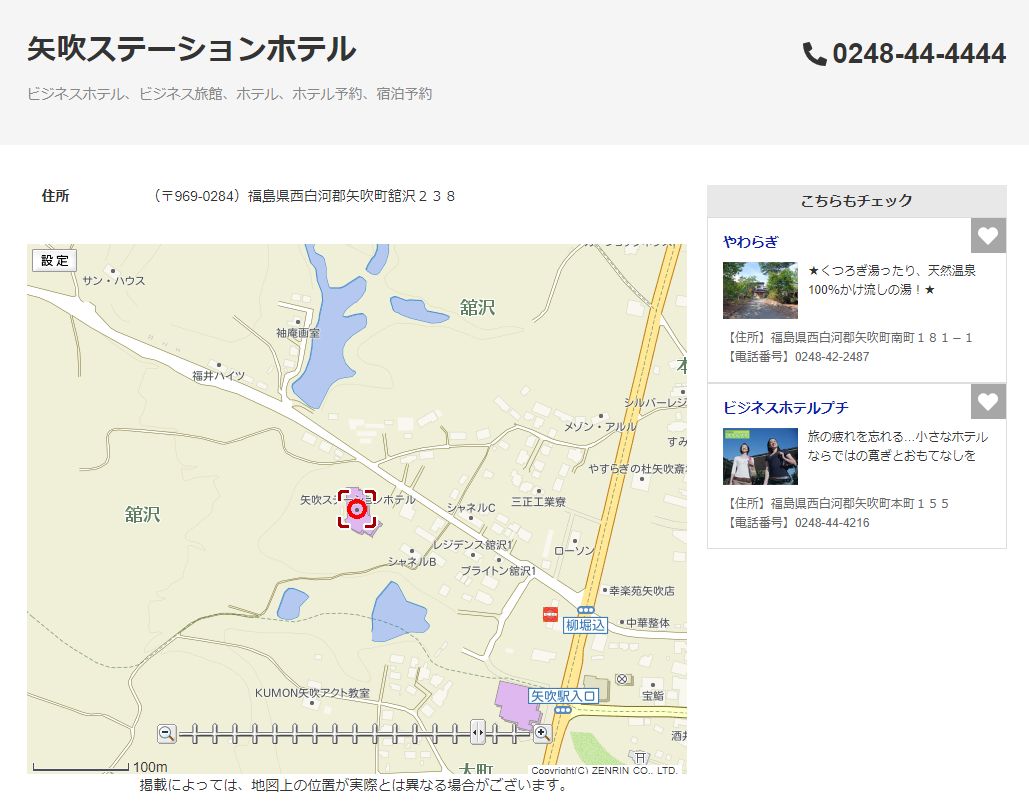Click the post office symbol on map

tap(621, 679)
